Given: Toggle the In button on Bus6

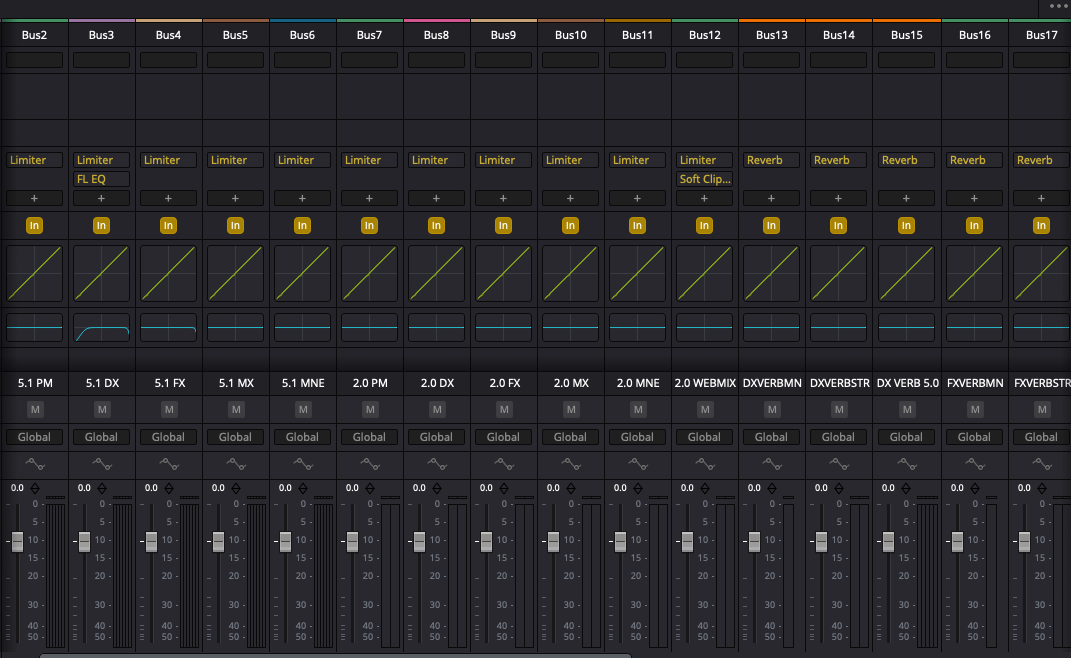Looking at the screenshot, I should point(302,226).
